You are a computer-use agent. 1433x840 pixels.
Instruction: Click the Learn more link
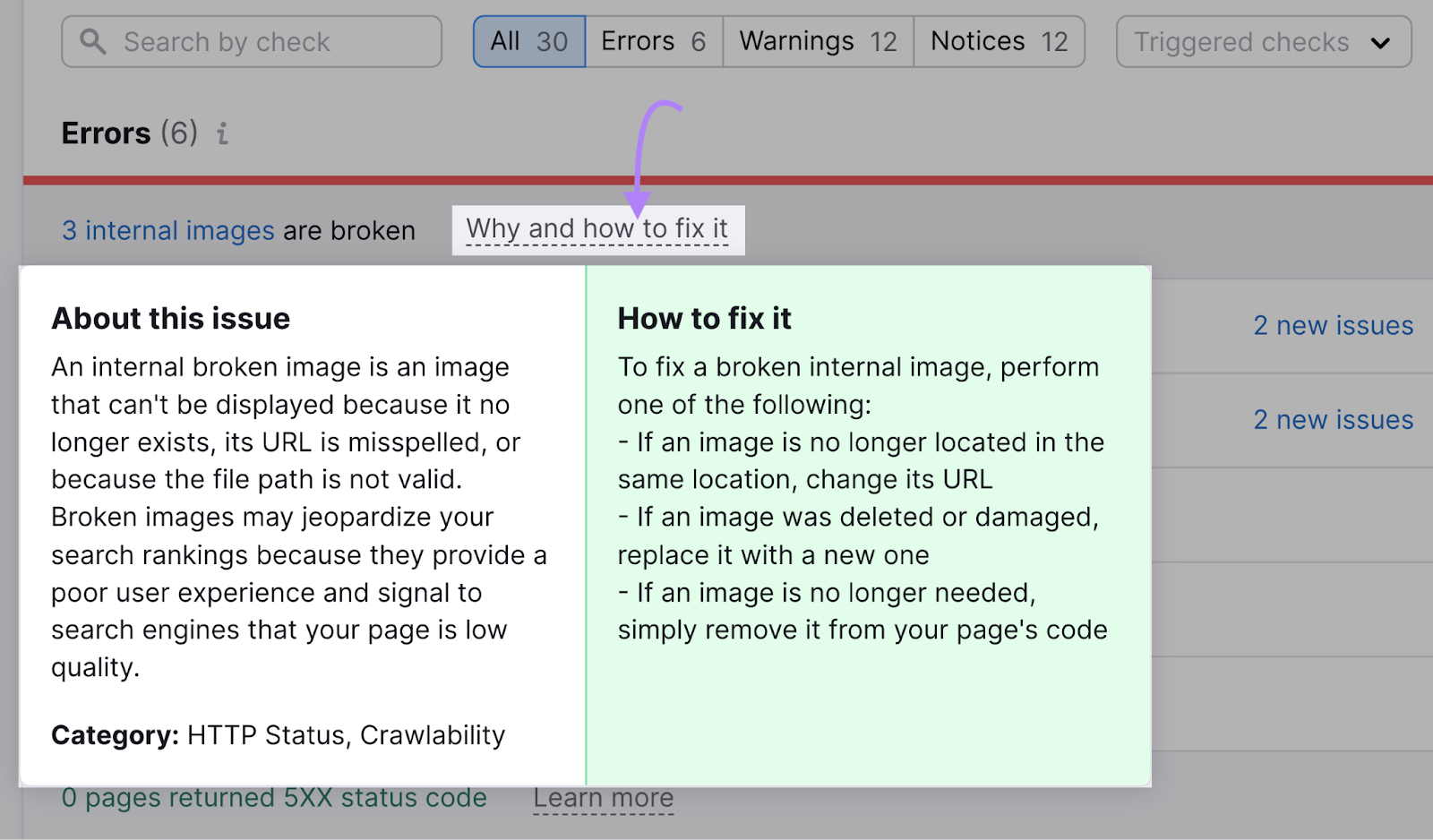[x=604, y=797]
